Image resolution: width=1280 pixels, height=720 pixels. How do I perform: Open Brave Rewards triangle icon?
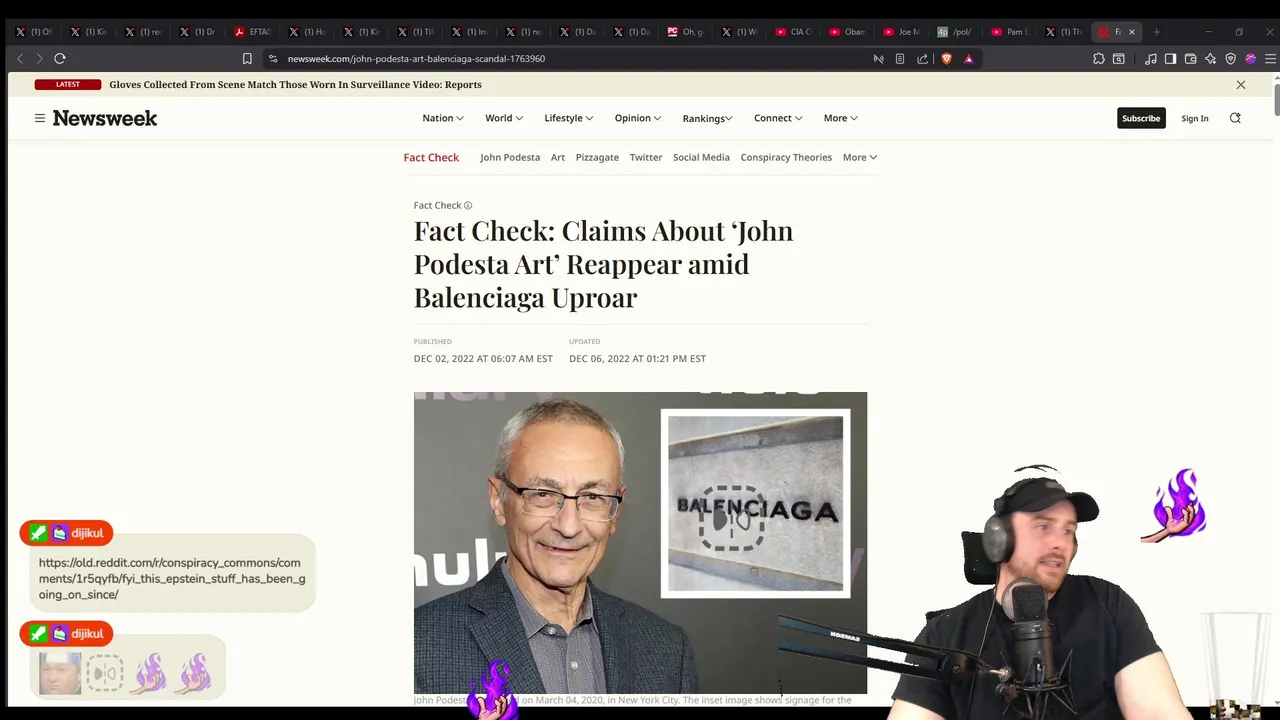point(968,59)
